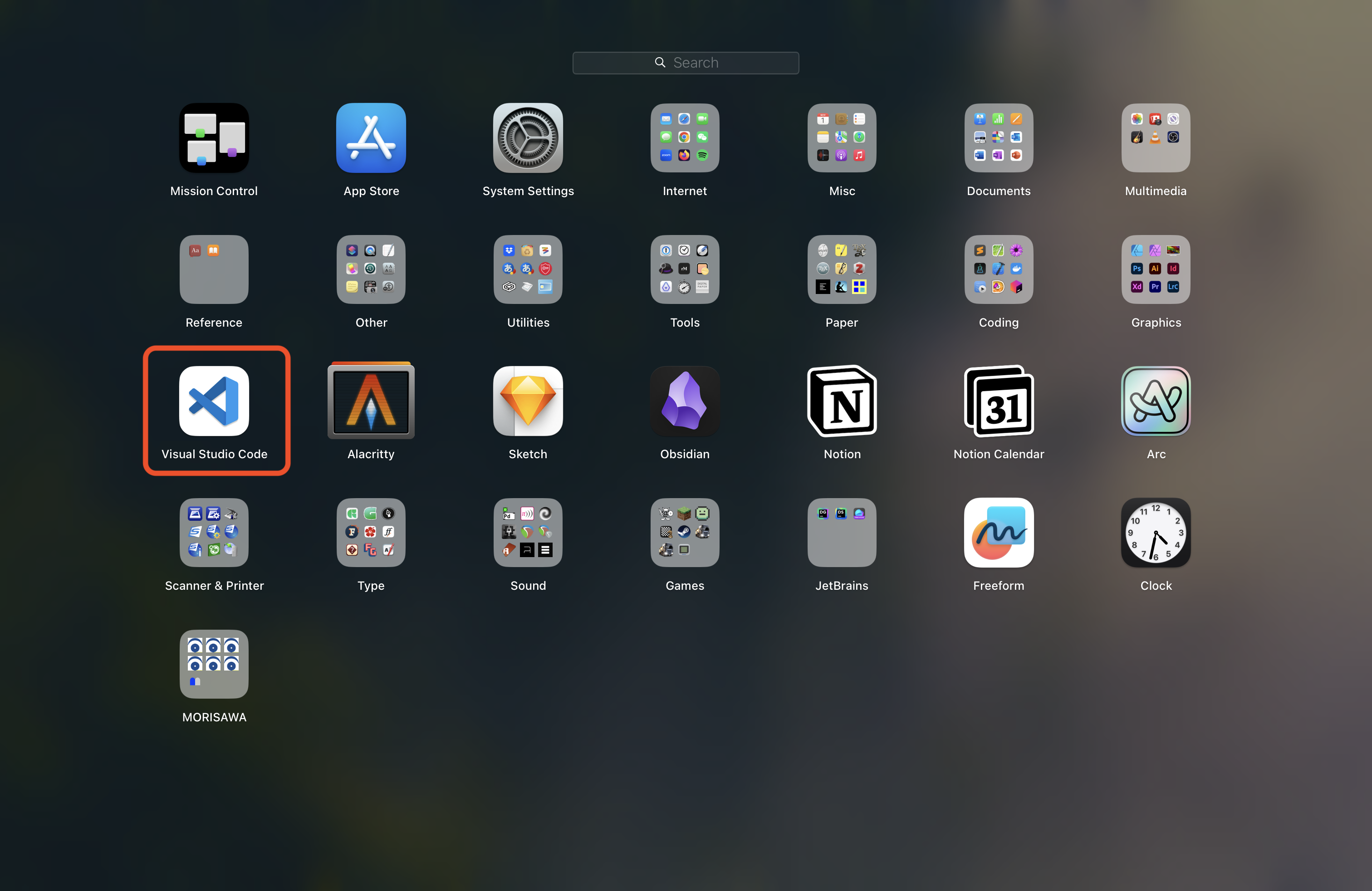Image resolution: width=1372 pixels, height=891 pixels.
Task: Open the Multimedia folder
Action: point(1156,138)
